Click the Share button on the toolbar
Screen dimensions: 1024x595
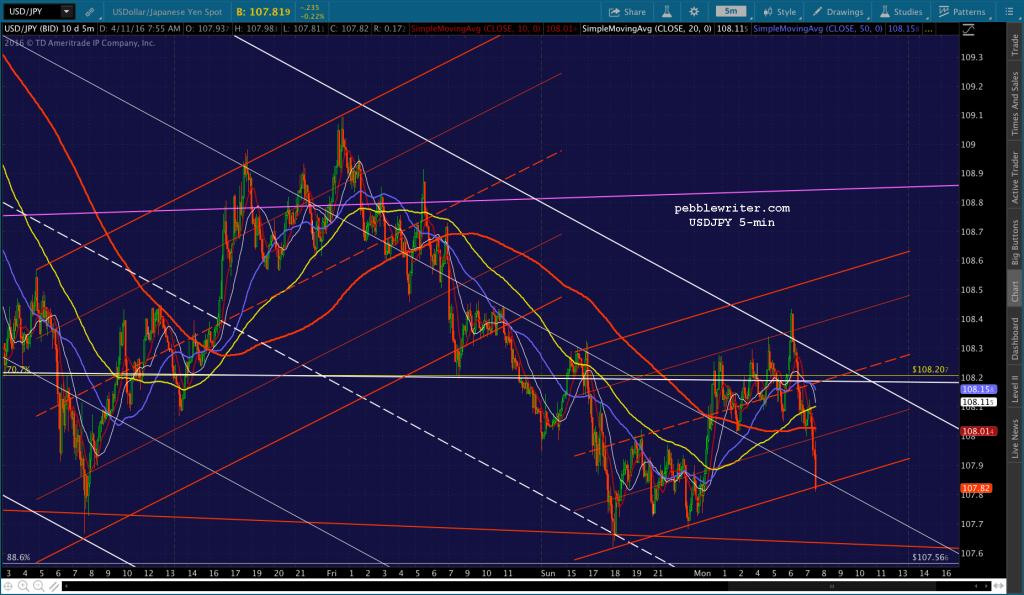[x=629, y=11]
